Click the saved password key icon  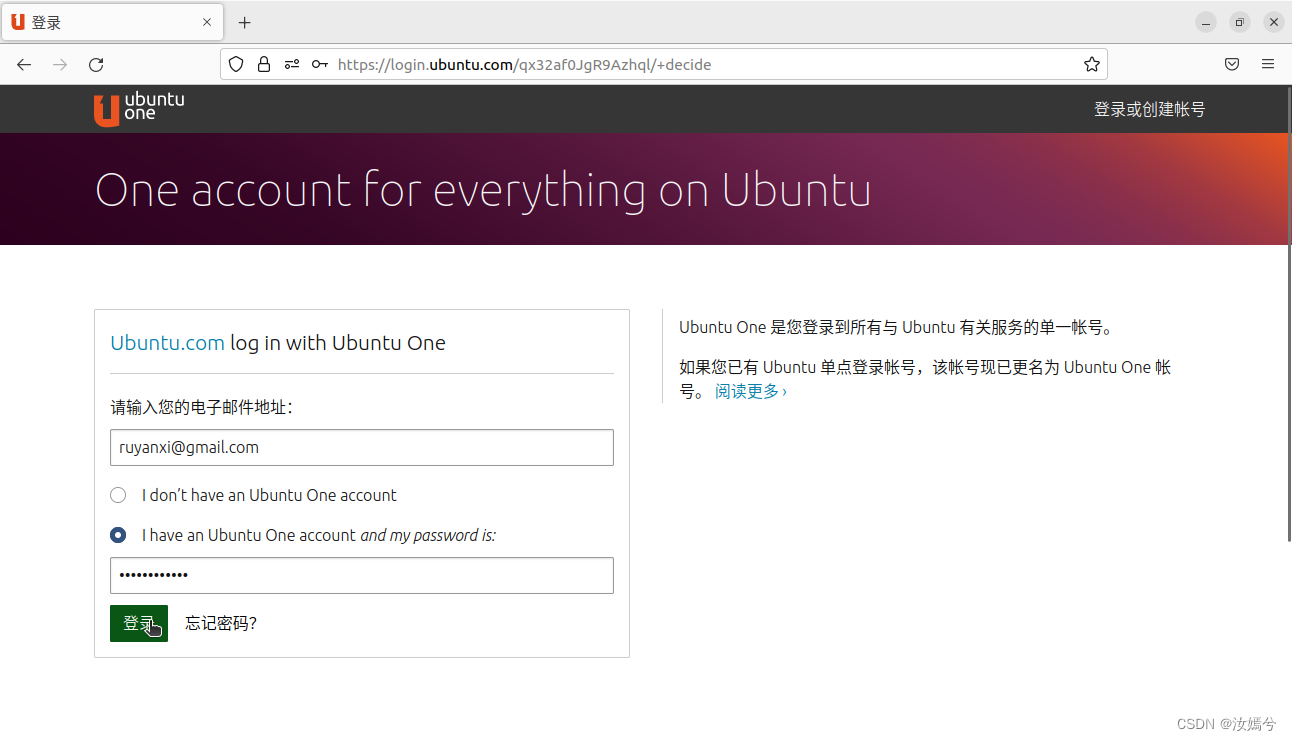pyautogui.click(x=320, y=64)
